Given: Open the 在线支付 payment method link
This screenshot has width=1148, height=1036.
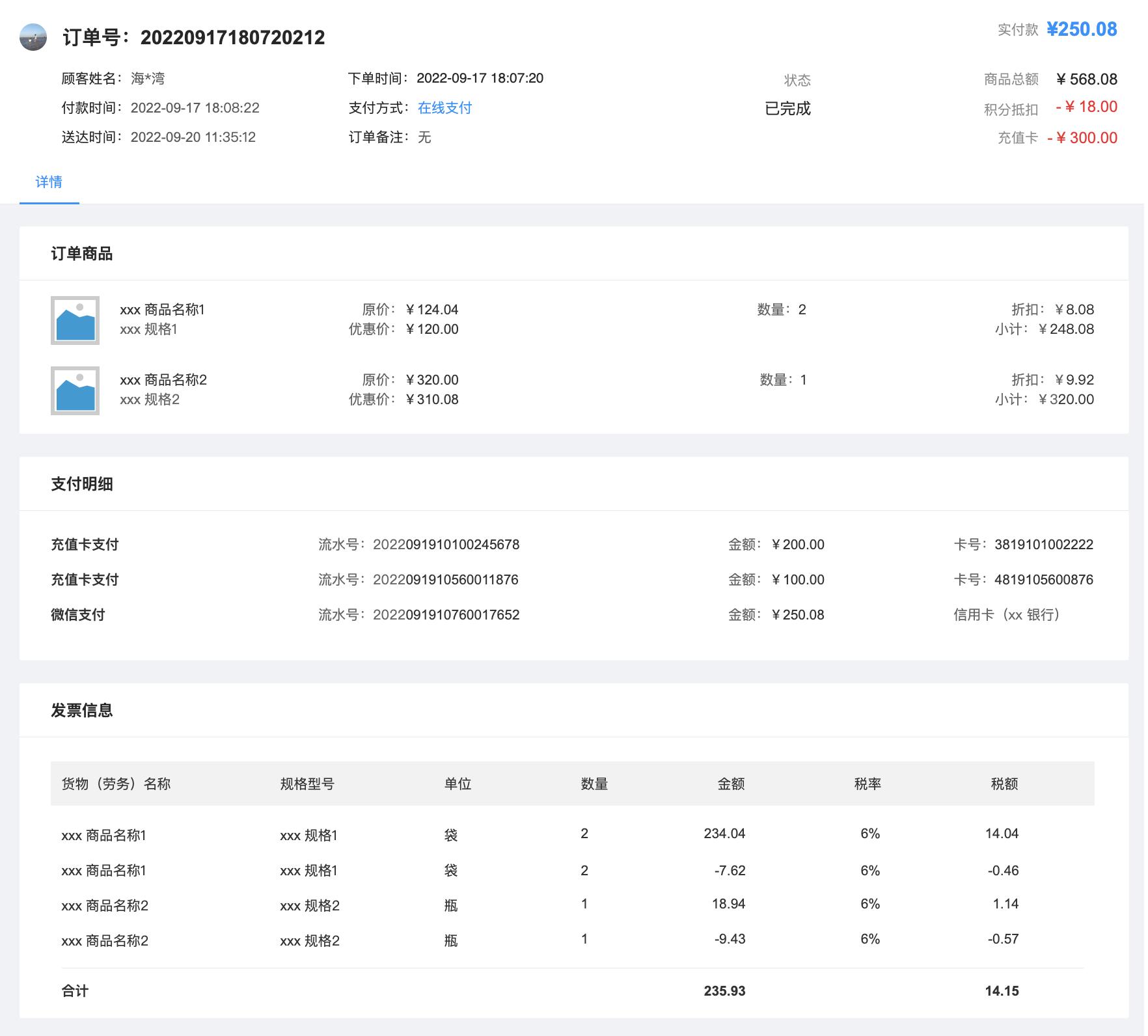Looking at the screenshot, I should pyautogui.click(x=446, y=108).
